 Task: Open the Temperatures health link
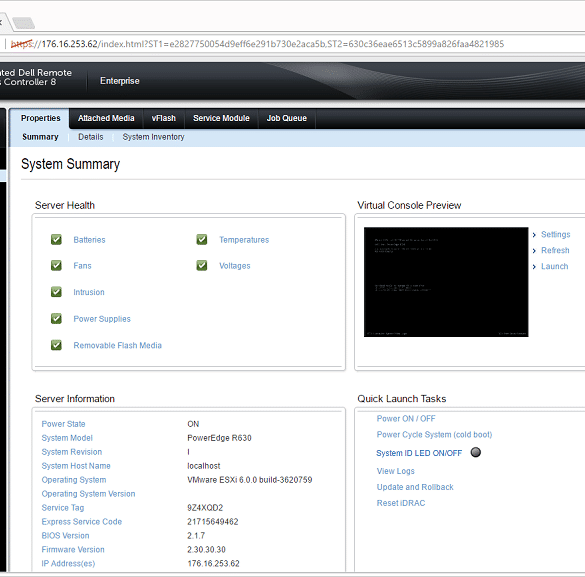[x=244, y=240]
